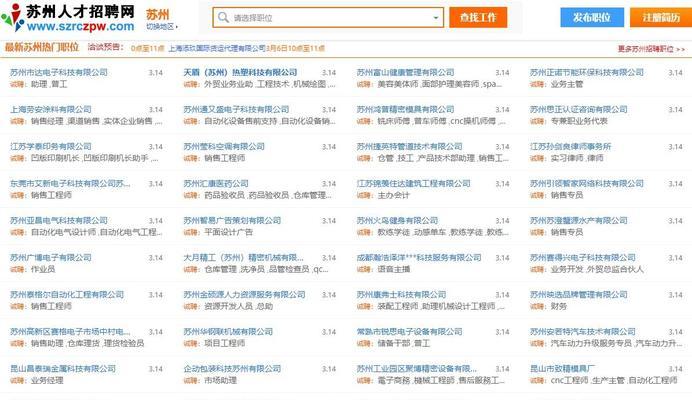This screenshot has width=692, height=400.
Task: Expand the 切换地区 region switcher
Action: pos(162,27)
